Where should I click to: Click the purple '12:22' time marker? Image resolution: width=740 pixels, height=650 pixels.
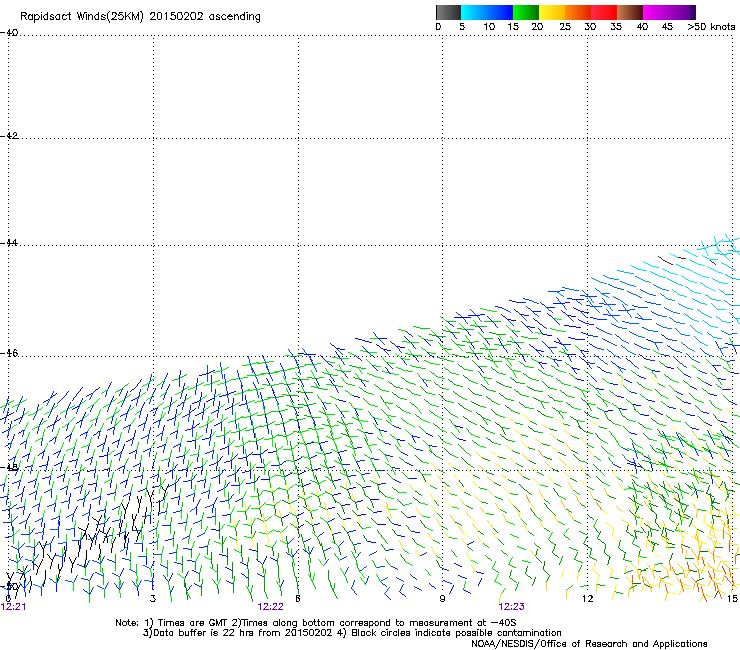pyautogui.click(x=270, y=607)
